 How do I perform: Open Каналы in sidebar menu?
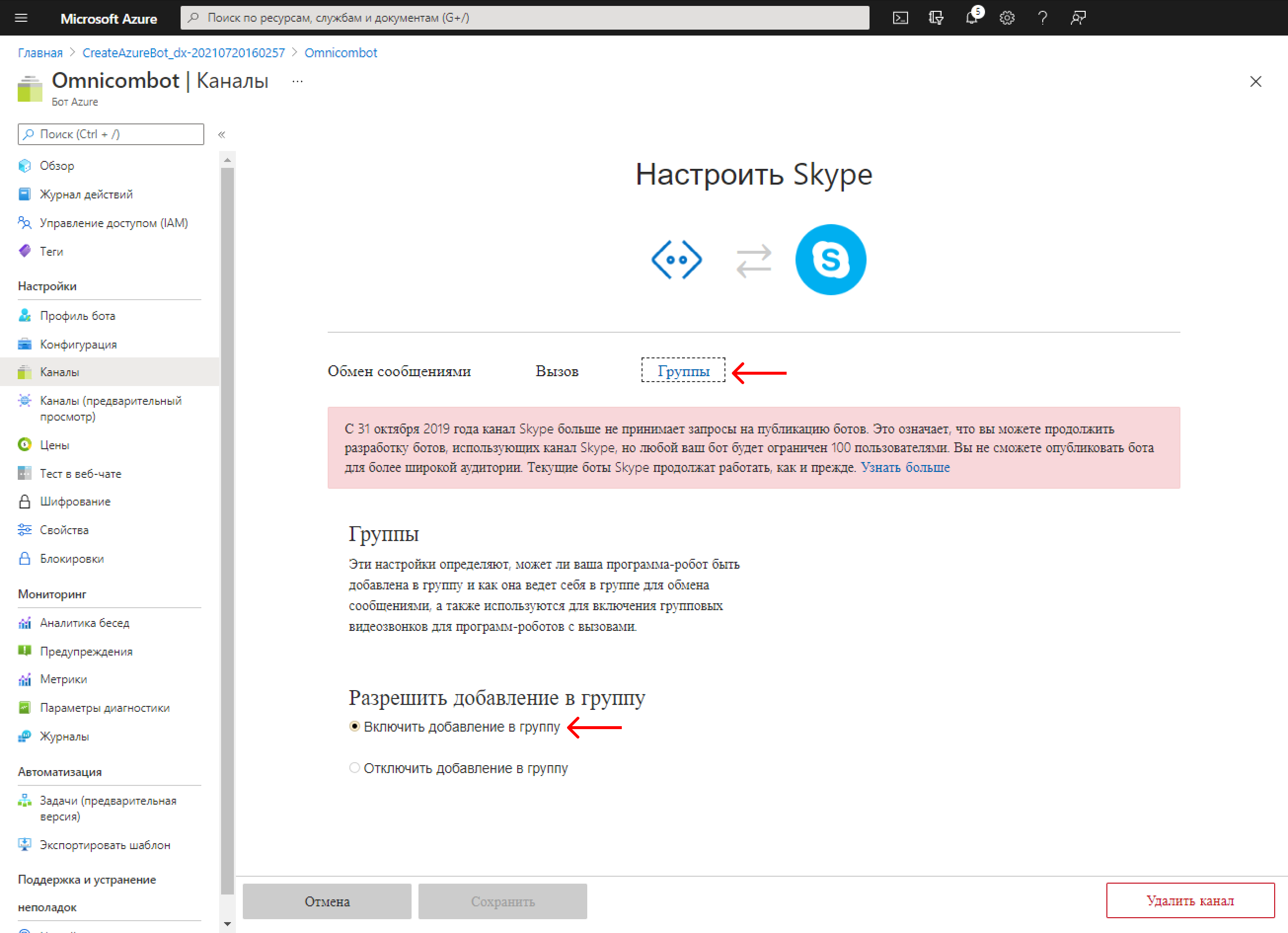(110, 372)
